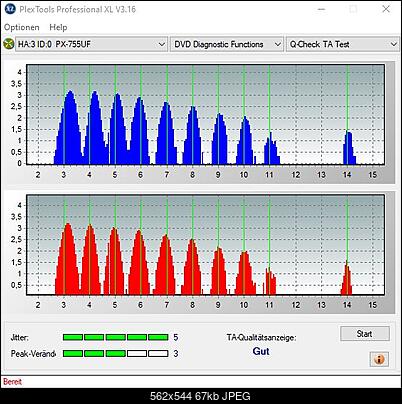The image size is (402, 404).
Task: Click the Jitter label
Action: (20, 337)
